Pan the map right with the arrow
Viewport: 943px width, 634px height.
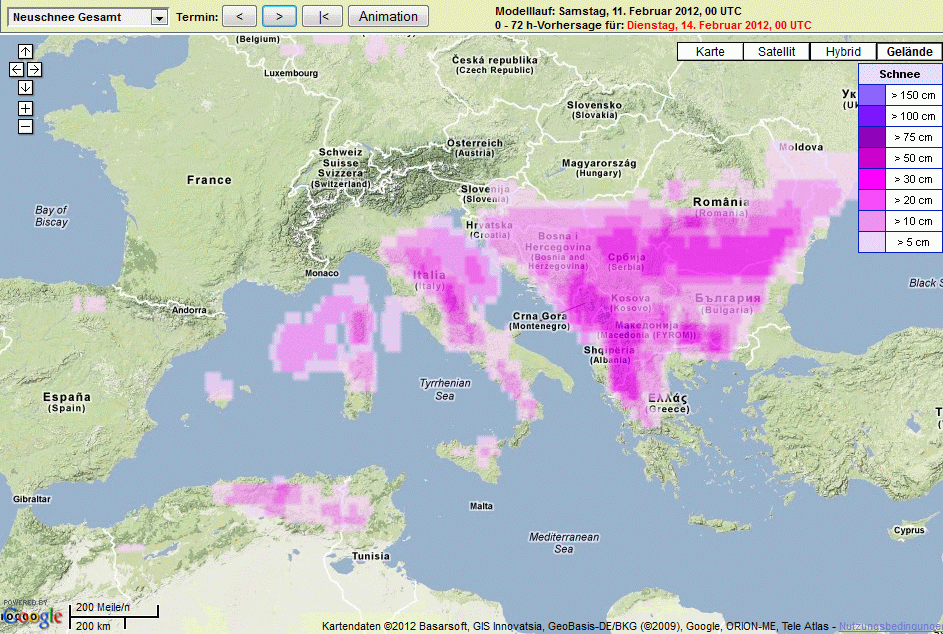click(x=34, y=70)
